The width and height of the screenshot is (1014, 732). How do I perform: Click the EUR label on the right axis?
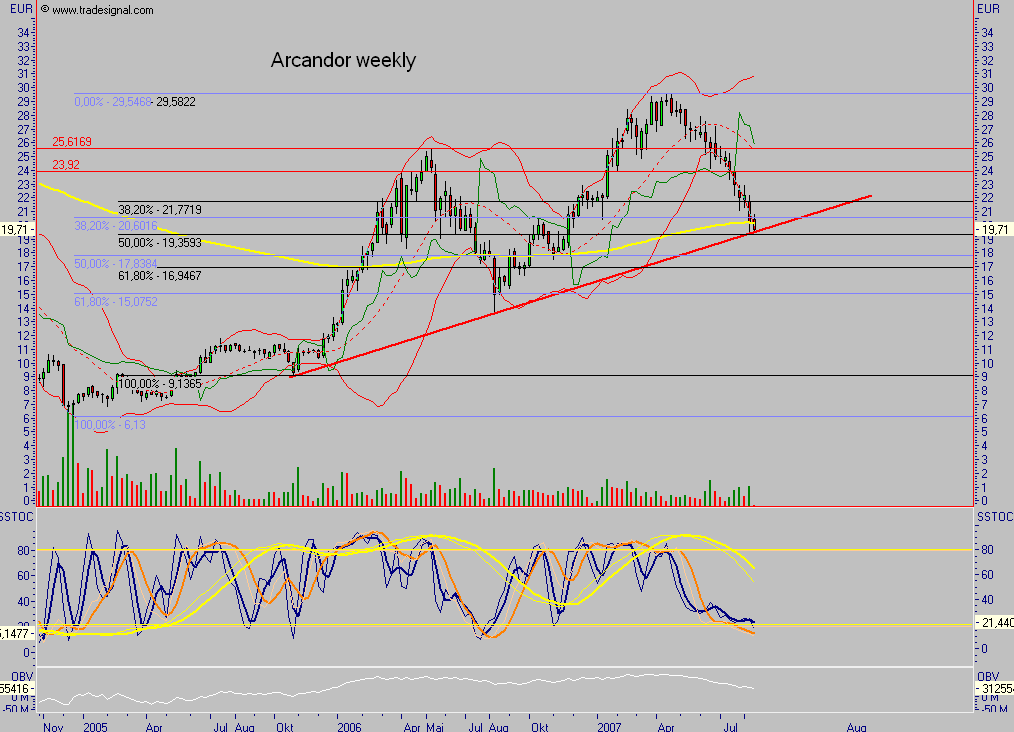(986, 9)
